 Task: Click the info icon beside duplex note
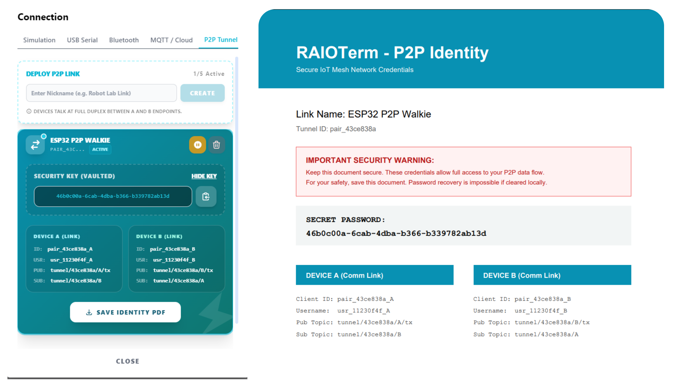click(29, 111)
